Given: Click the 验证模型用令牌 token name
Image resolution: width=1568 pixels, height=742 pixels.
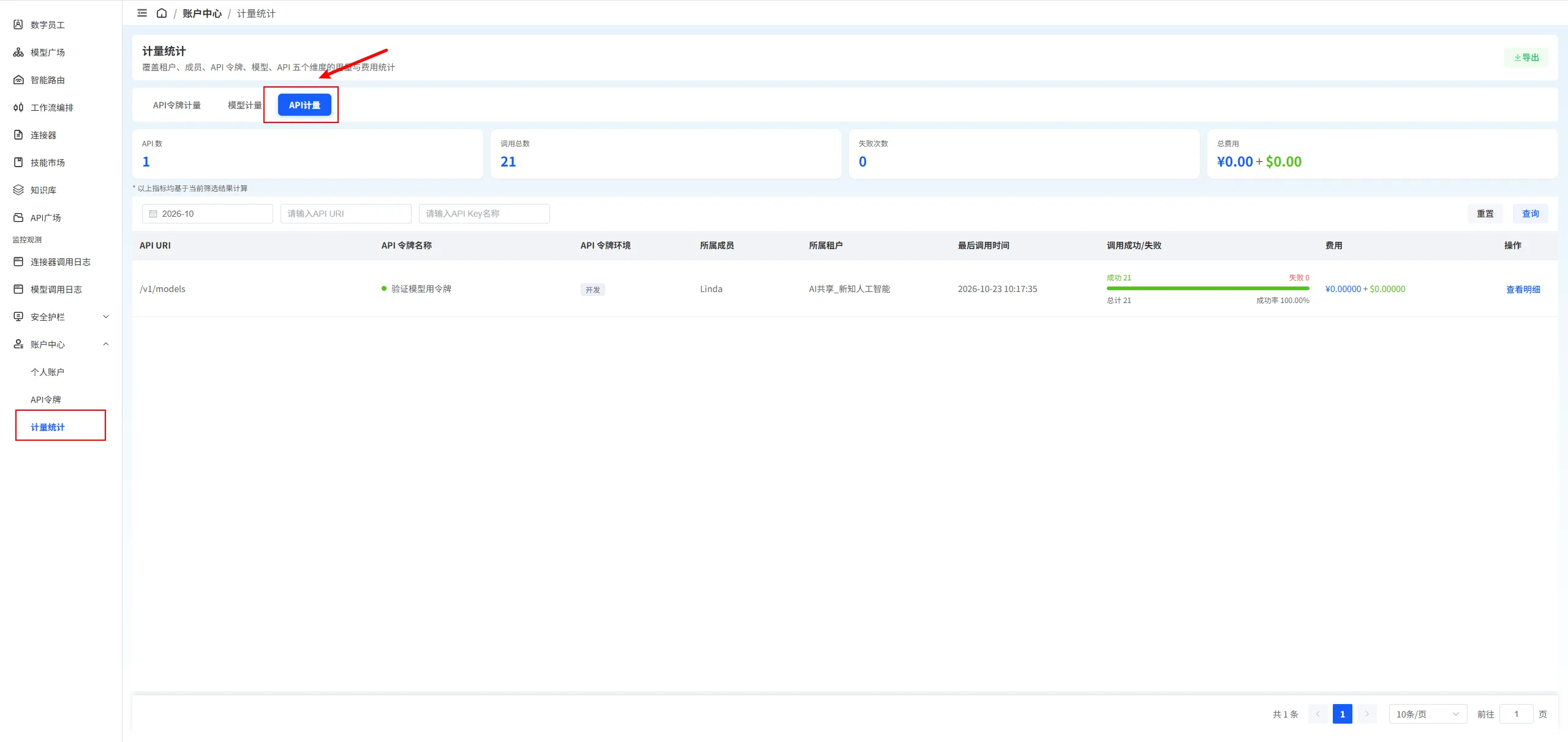Looking at the screenshot, I should click(x=421, y=289).
